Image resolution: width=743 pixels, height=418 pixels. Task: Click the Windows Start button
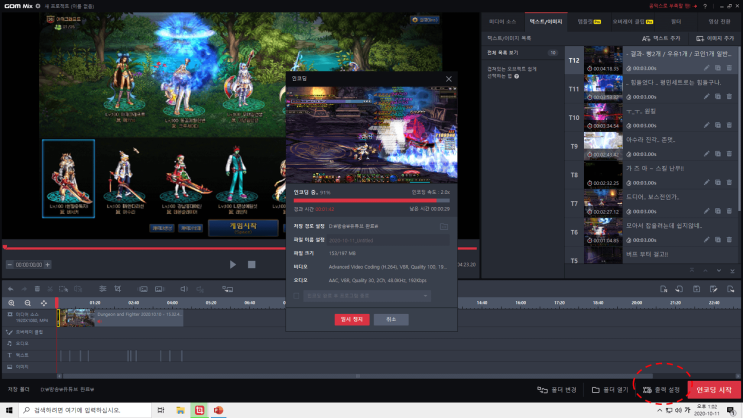[x=9, y=410]
